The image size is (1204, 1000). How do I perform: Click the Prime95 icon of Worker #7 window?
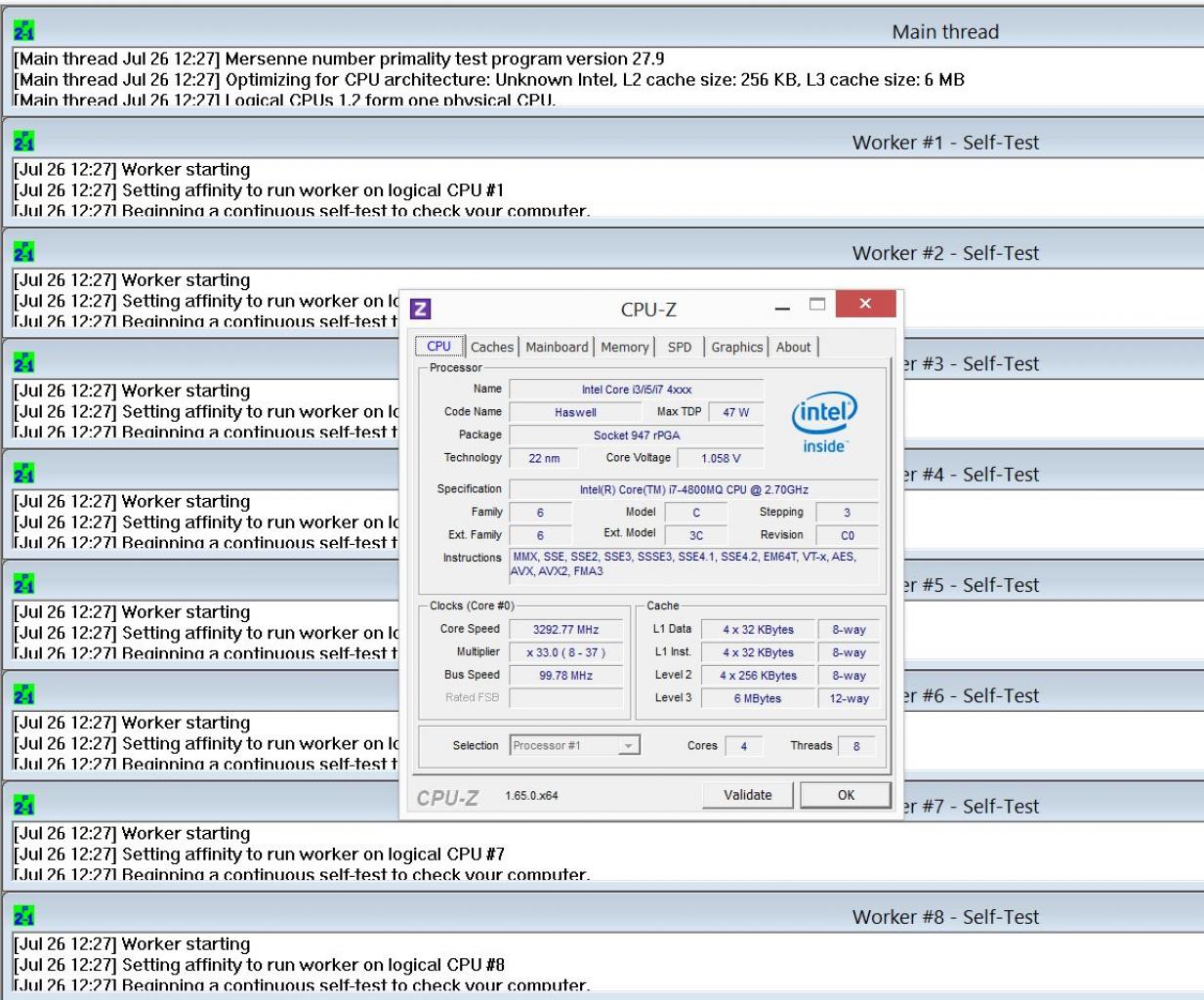tap(24, 805)
